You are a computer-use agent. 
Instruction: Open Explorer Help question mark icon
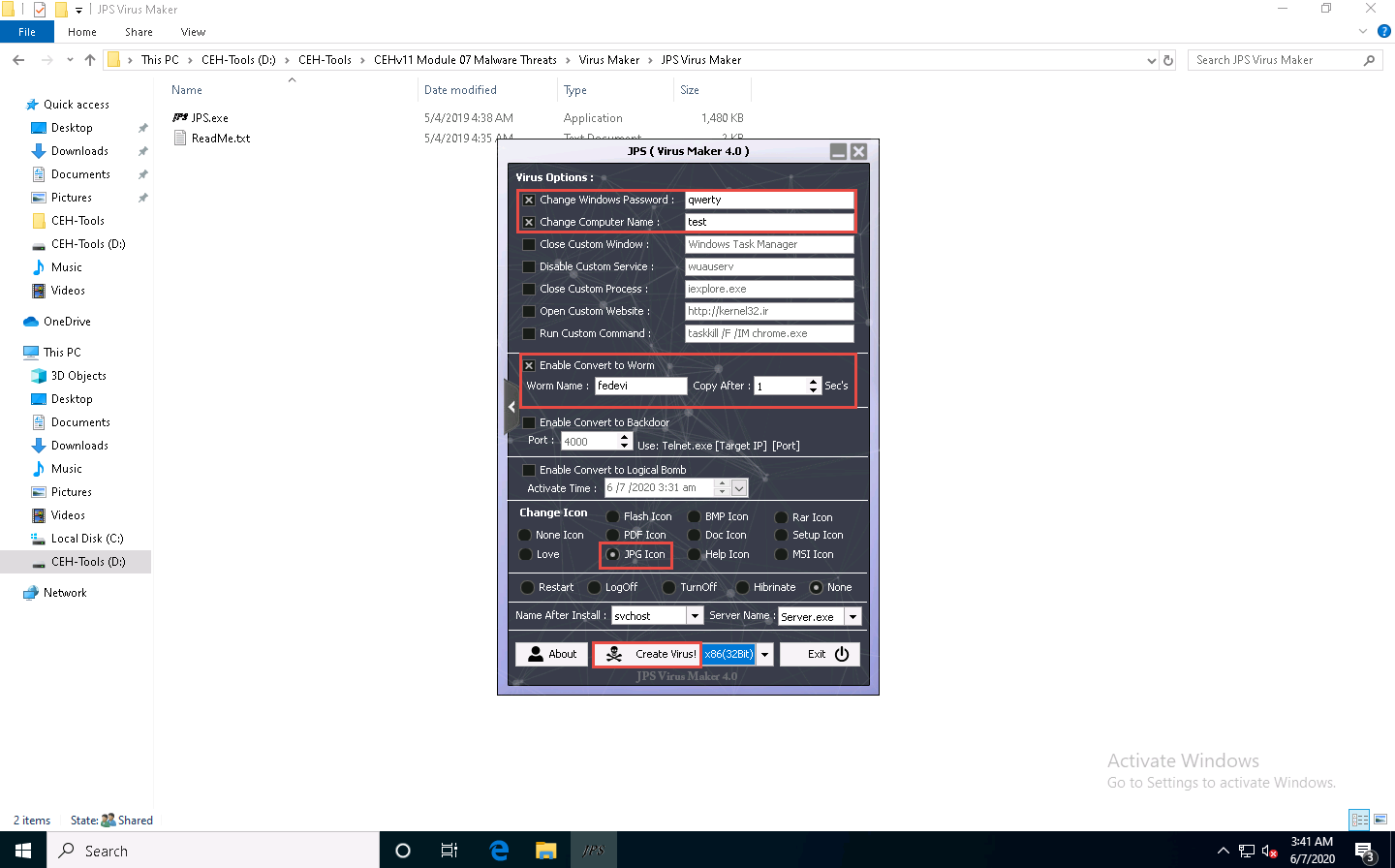[1384, 31]
